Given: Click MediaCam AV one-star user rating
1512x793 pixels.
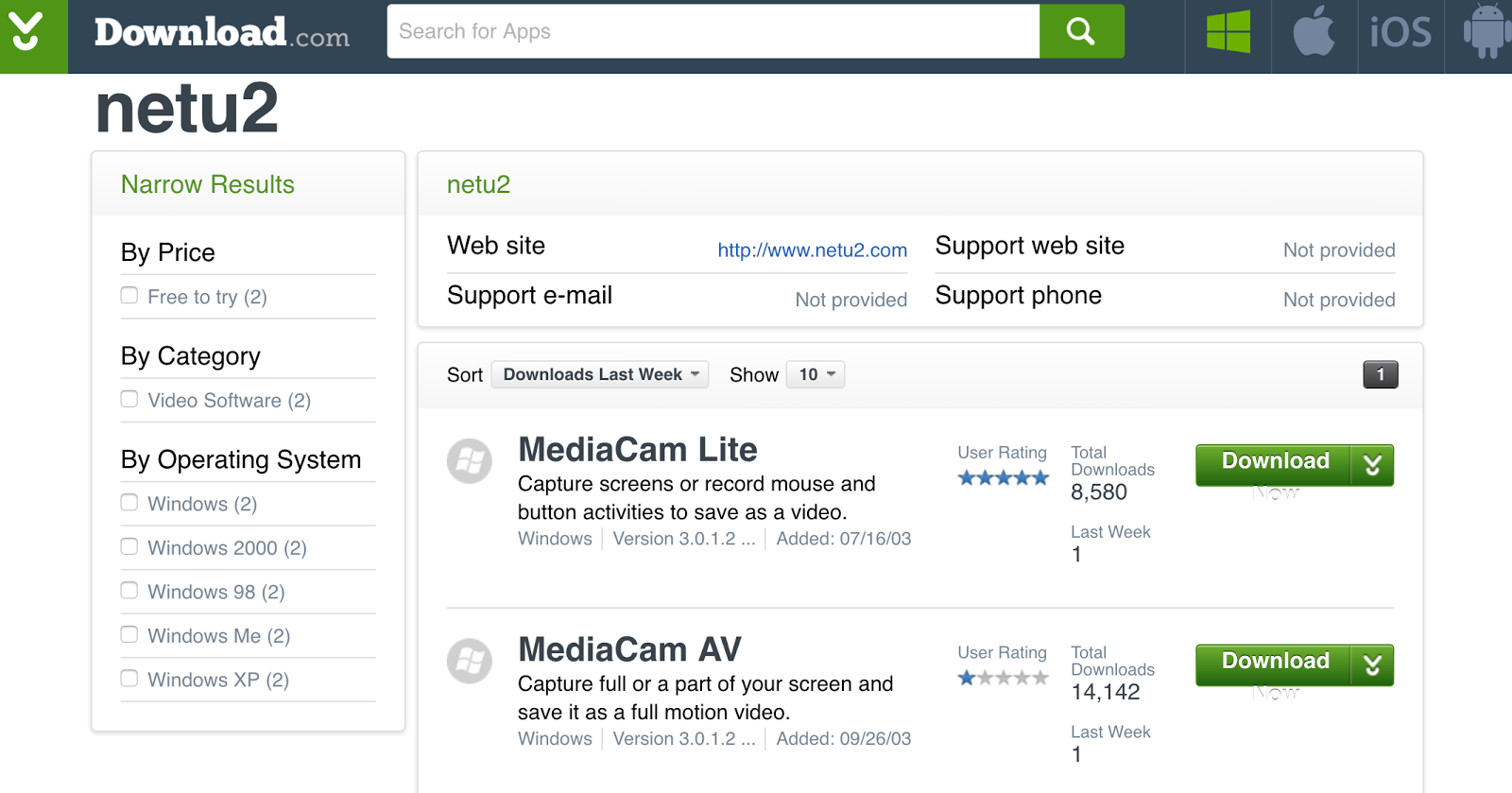Looking at the screenshot, I should [1003, 678].
